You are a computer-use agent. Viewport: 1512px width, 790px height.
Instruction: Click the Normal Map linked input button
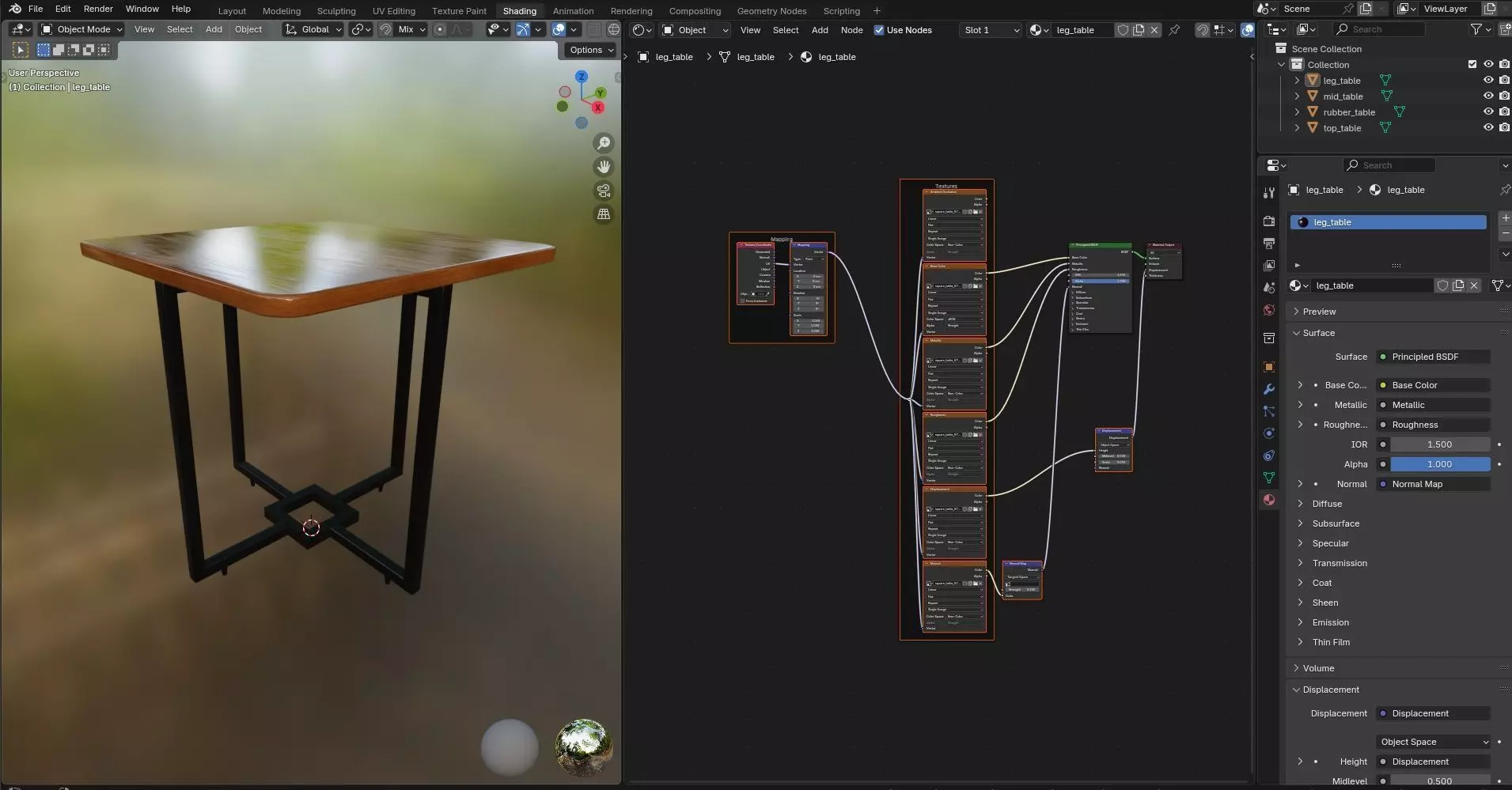tap(1434, 484)
